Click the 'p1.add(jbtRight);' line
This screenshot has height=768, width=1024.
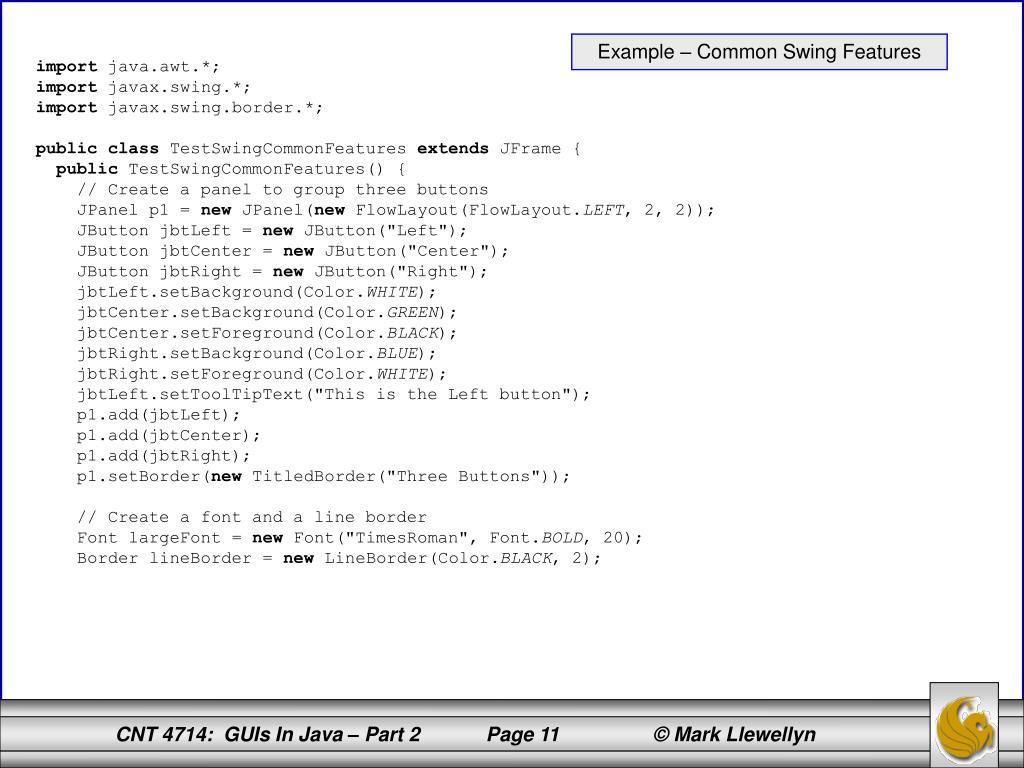point(164,456)
